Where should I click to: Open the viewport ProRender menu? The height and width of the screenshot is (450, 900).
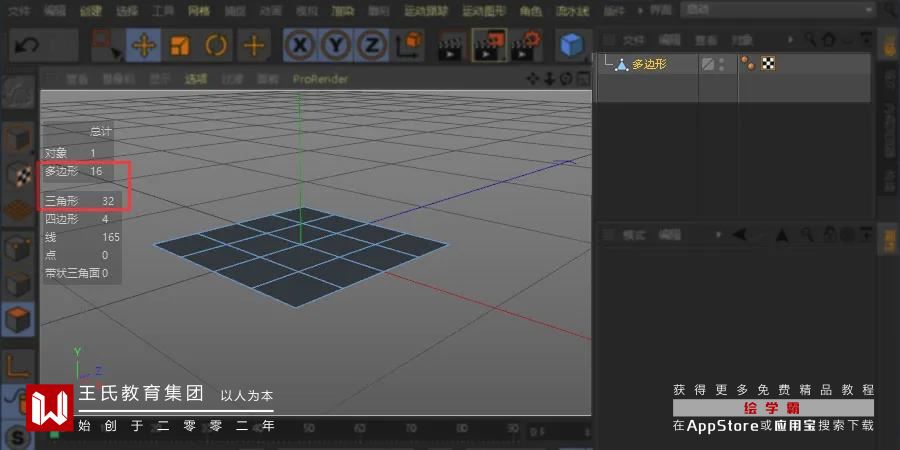320,79
